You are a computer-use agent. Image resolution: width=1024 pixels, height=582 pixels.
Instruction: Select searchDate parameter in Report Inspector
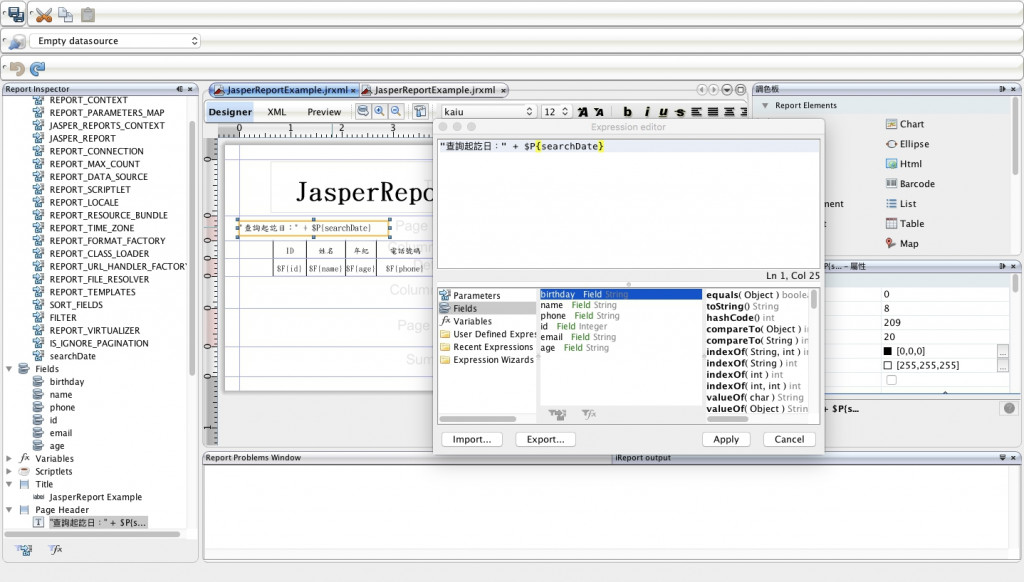tap(72, 356)
